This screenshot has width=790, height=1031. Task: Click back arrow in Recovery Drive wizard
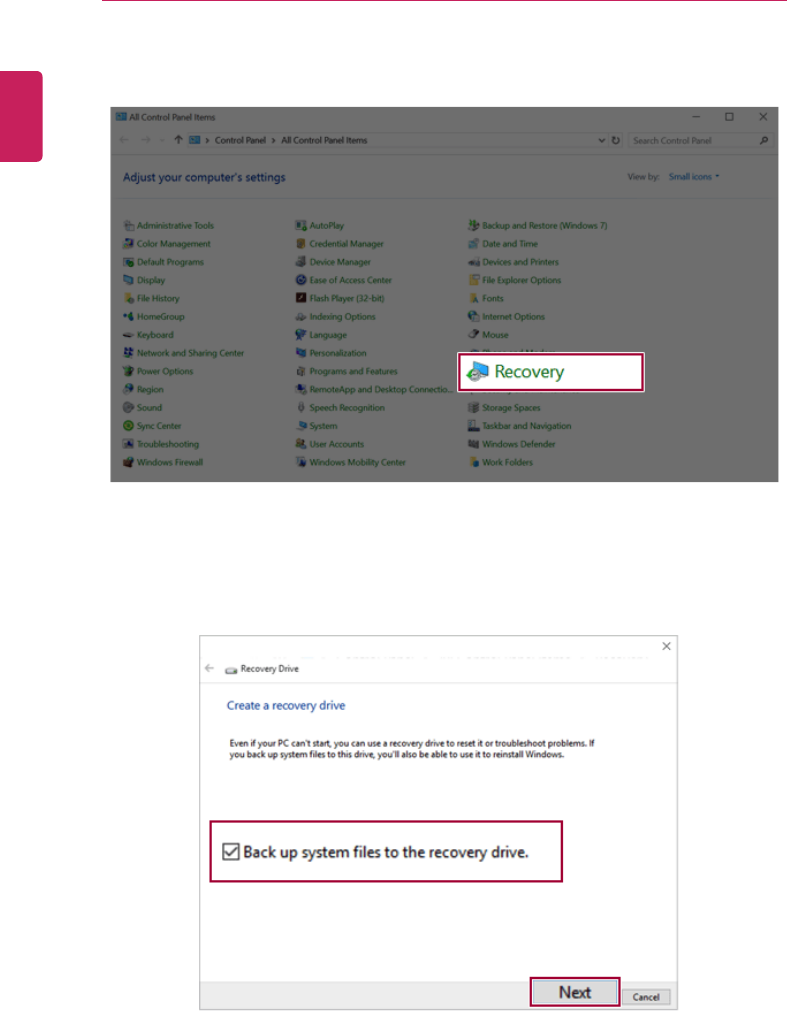pos(209,668)
